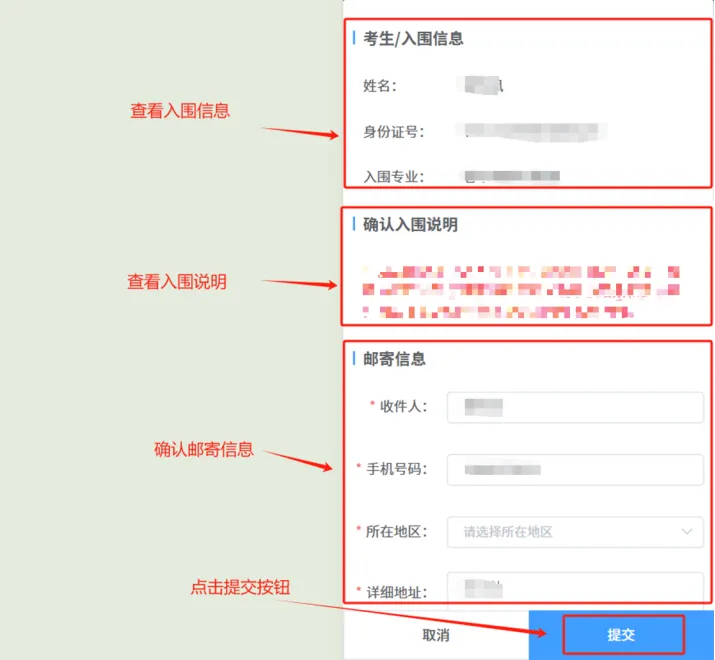This screenshot has height=660, width=715.
Task: Select the 邮寄信息 section heading
Action: point(394,359)
